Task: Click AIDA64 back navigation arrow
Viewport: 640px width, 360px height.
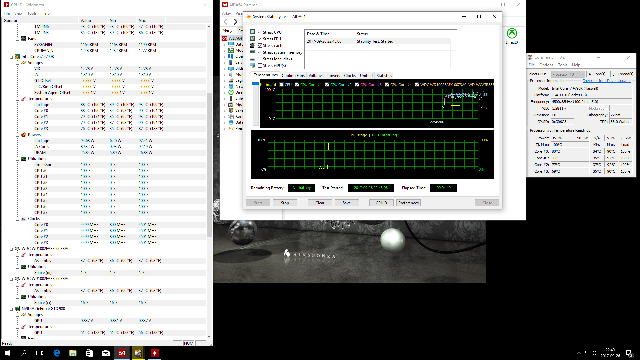Action: pyautogui.click(x=226, y=22)
